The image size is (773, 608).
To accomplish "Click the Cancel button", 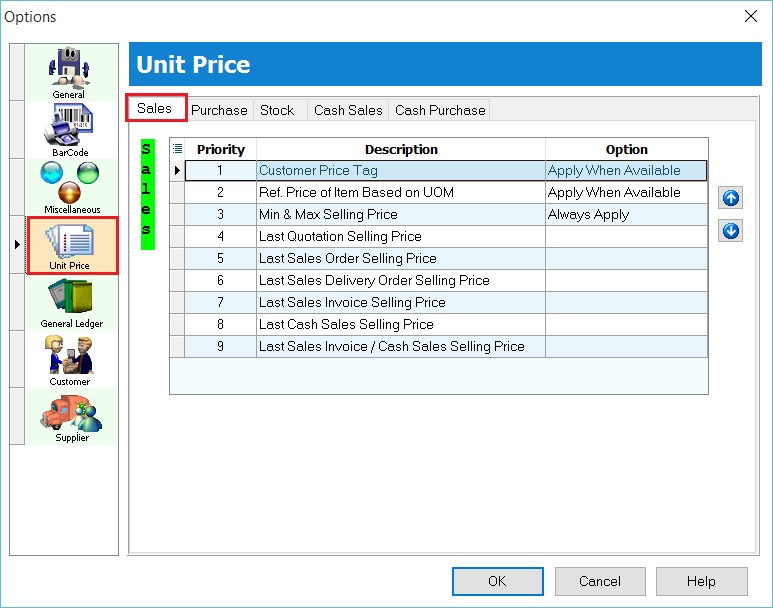I will tap(600, 581).
